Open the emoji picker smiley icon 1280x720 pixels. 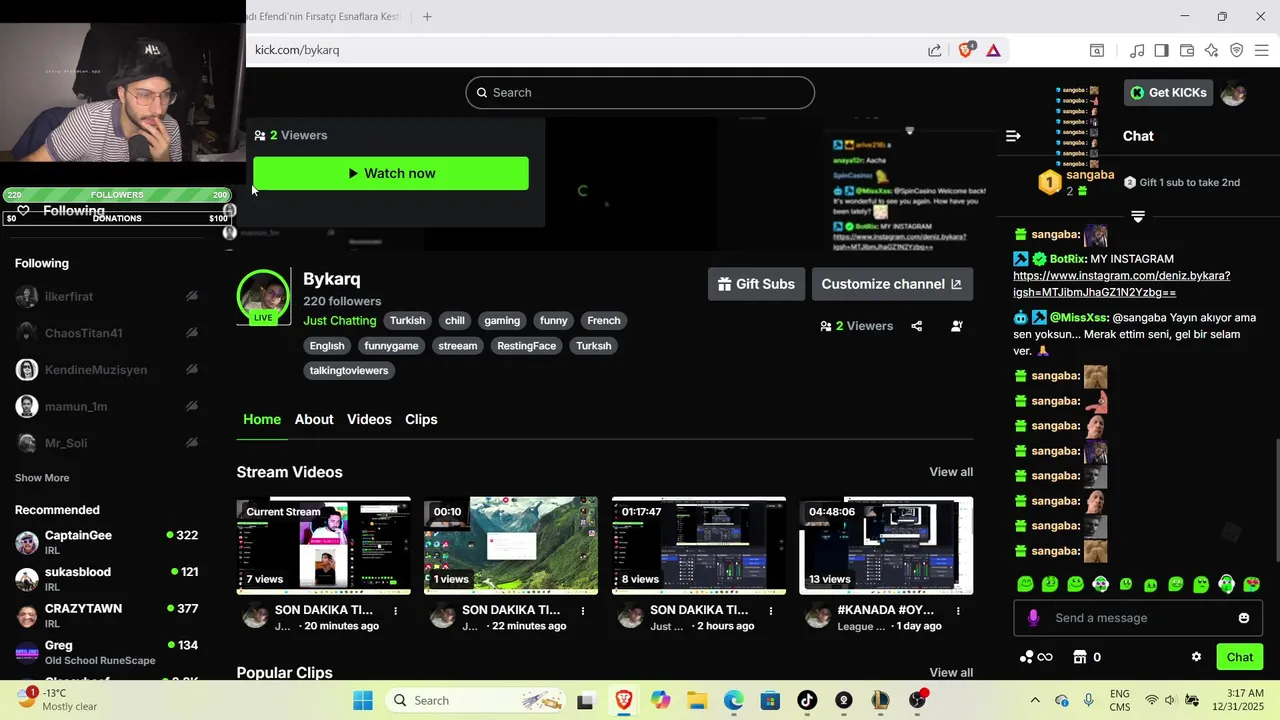(x=1244, y=618)
